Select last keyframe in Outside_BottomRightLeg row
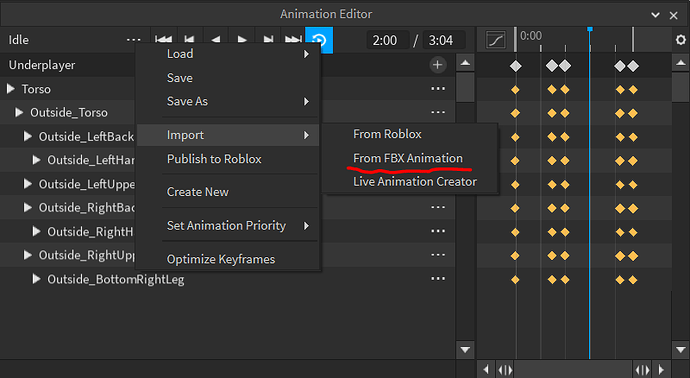Viewport: 690px width, 378px height. tap(633, 279)
